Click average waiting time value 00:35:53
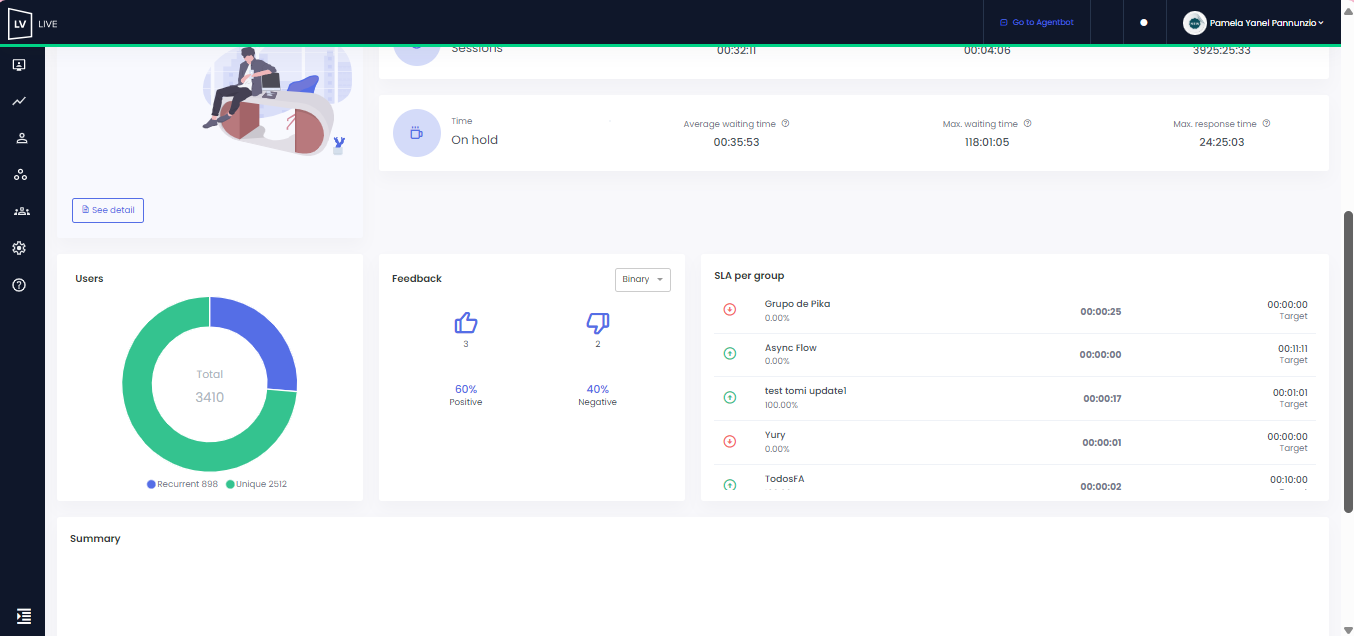Image resolution: width=1354 pixels, height=636 pixels. click(736, 142)
